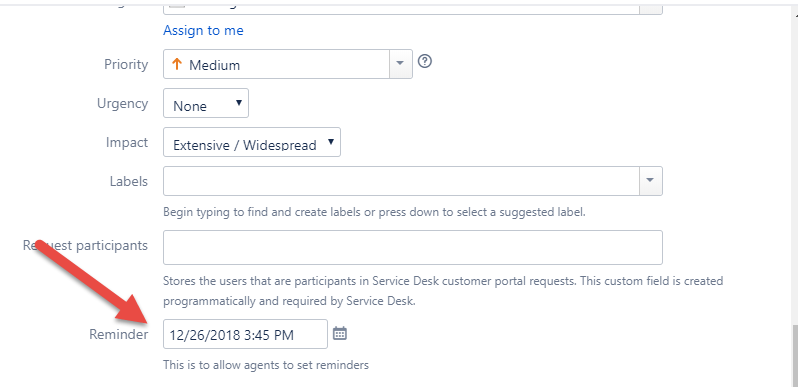Screen dimensions: 798x387
Task: Click the Reminder field label
Action: pyautogui.click(x=119, y=334)
